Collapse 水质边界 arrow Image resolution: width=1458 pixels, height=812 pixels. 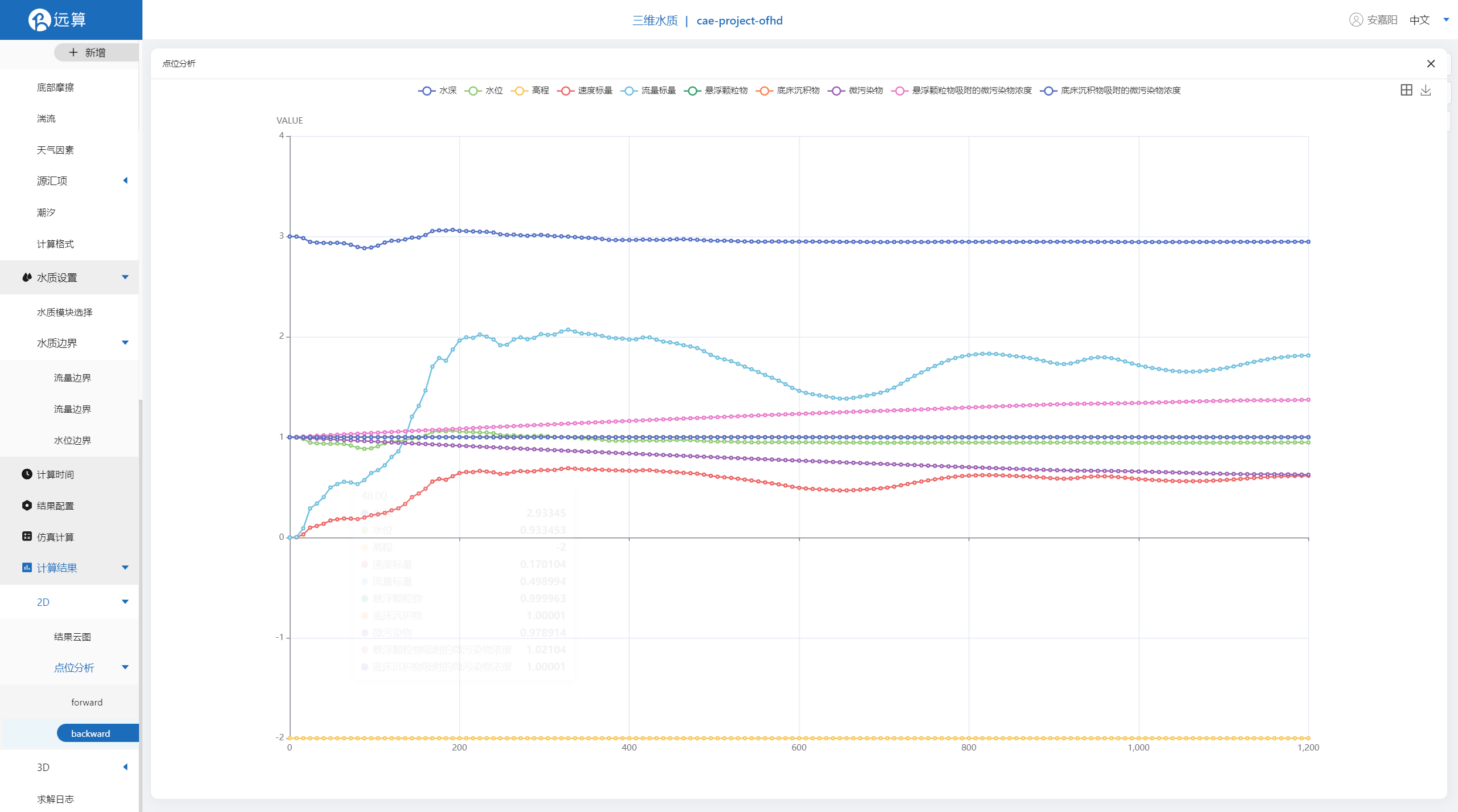tap(125, 343)
